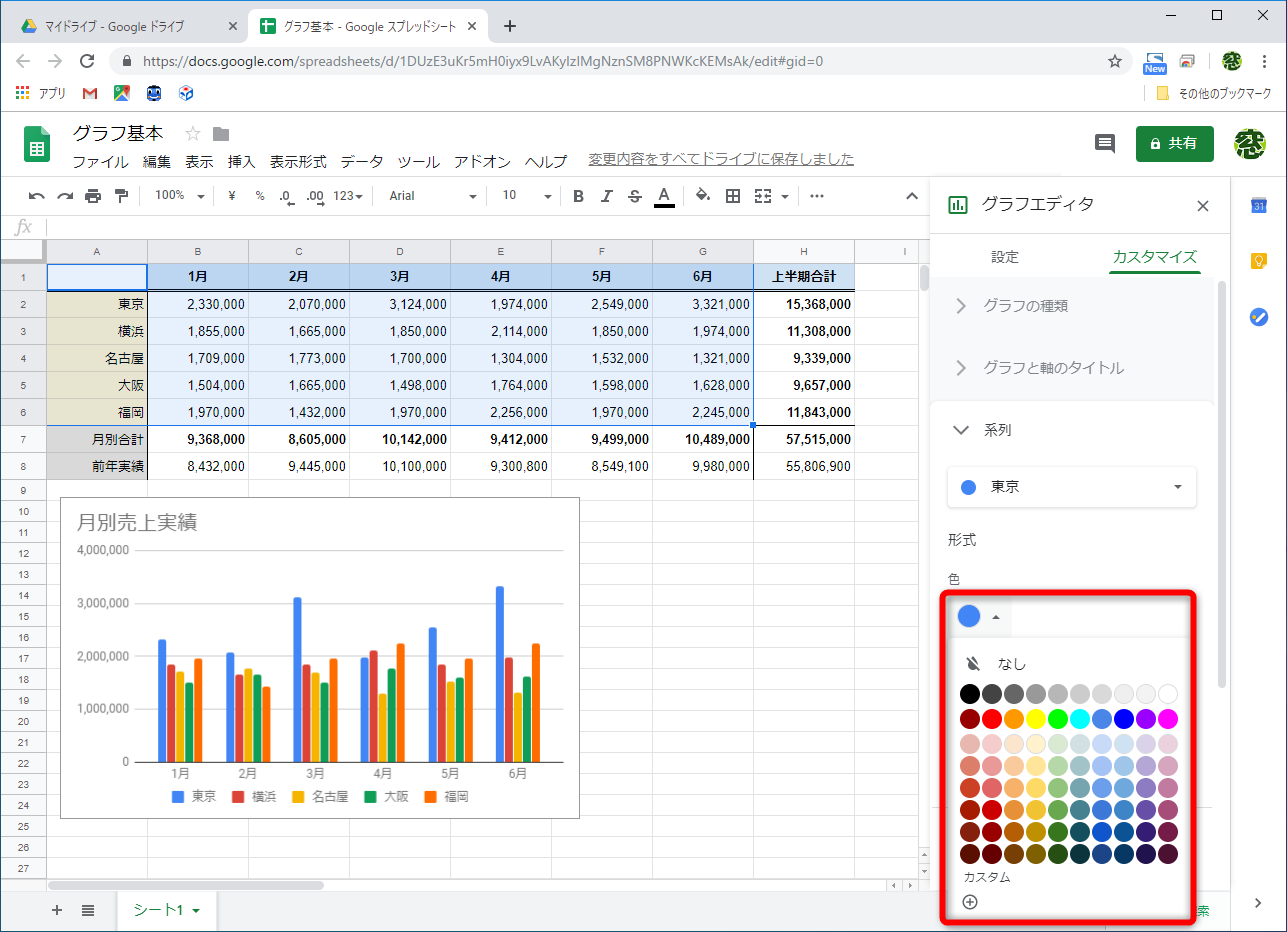Click the chart title 月別売上実績
Viewport: 1287px width, 932px height.
pos(136,521)
